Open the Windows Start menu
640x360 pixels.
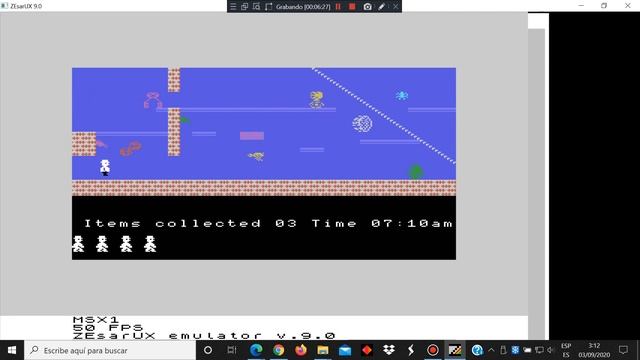pyautogui.click(x=12, y=350)
